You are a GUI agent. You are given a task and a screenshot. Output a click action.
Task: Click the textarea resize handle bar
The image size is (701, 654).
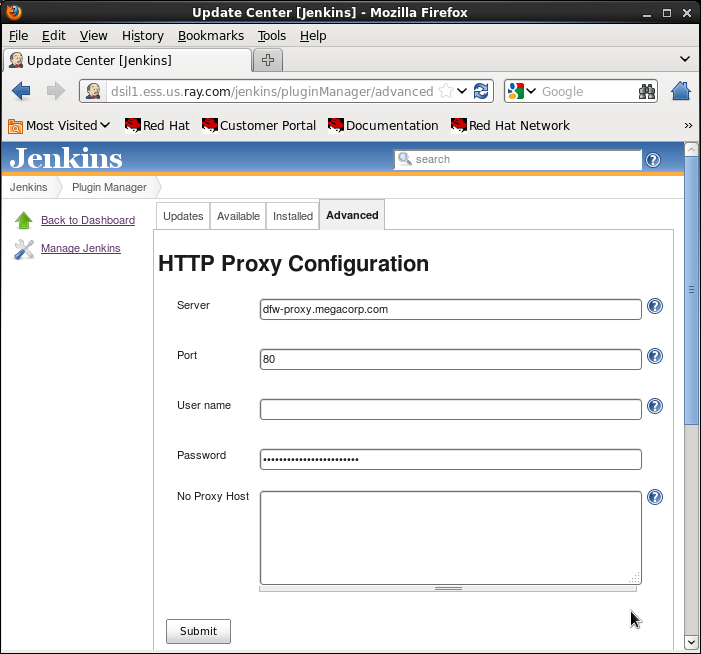(x=448, y=588)
